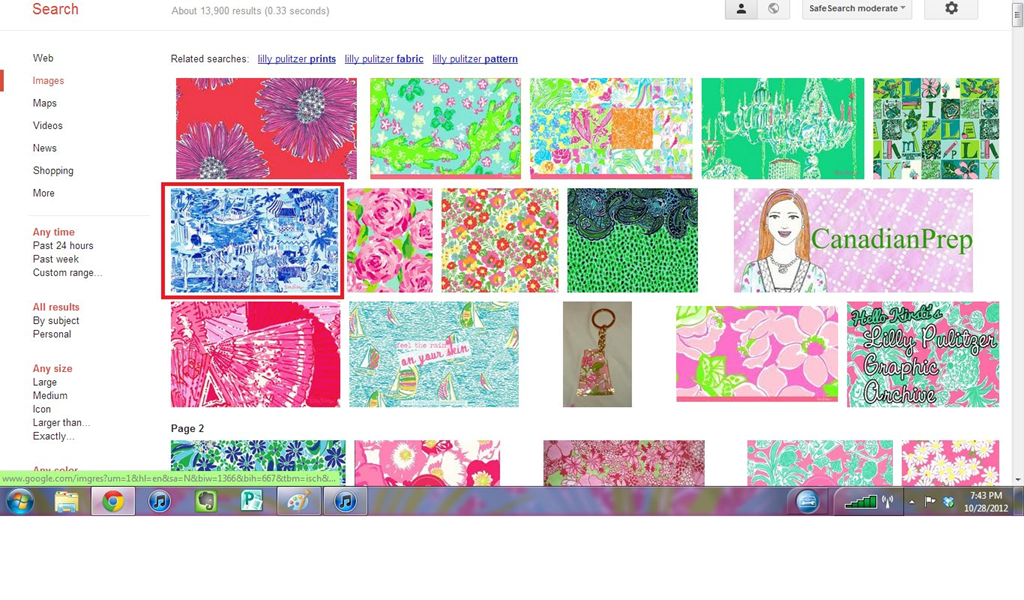Viewport: 1024px width, 600px height.
Task: Open the sailboats 'on your skin' image
Action: point(434,355)
